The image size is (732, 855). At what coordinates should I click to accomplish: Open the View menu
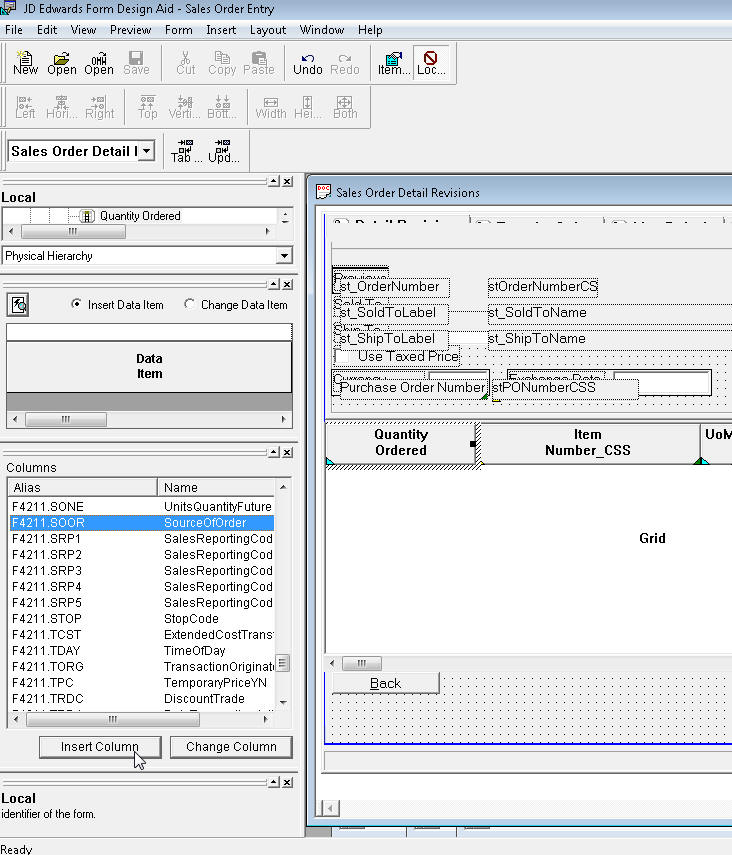[83, 30]
